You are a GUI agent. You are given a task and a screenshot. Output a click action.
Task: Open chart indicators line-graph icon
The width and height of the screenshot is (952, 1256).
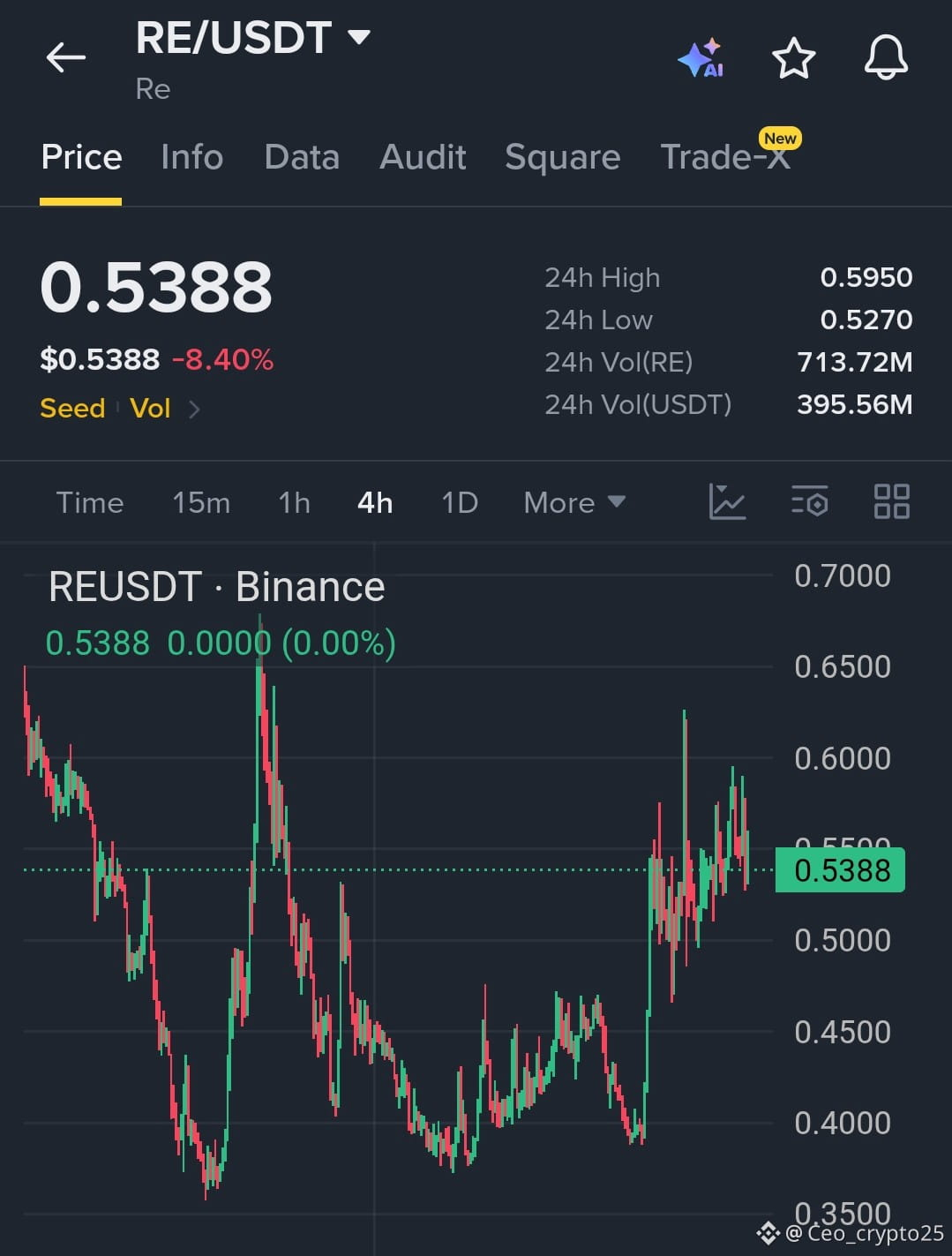727,501
